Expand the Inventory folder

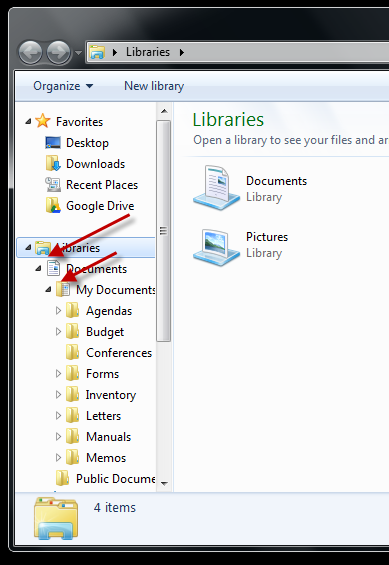click(x=58, y=395)
